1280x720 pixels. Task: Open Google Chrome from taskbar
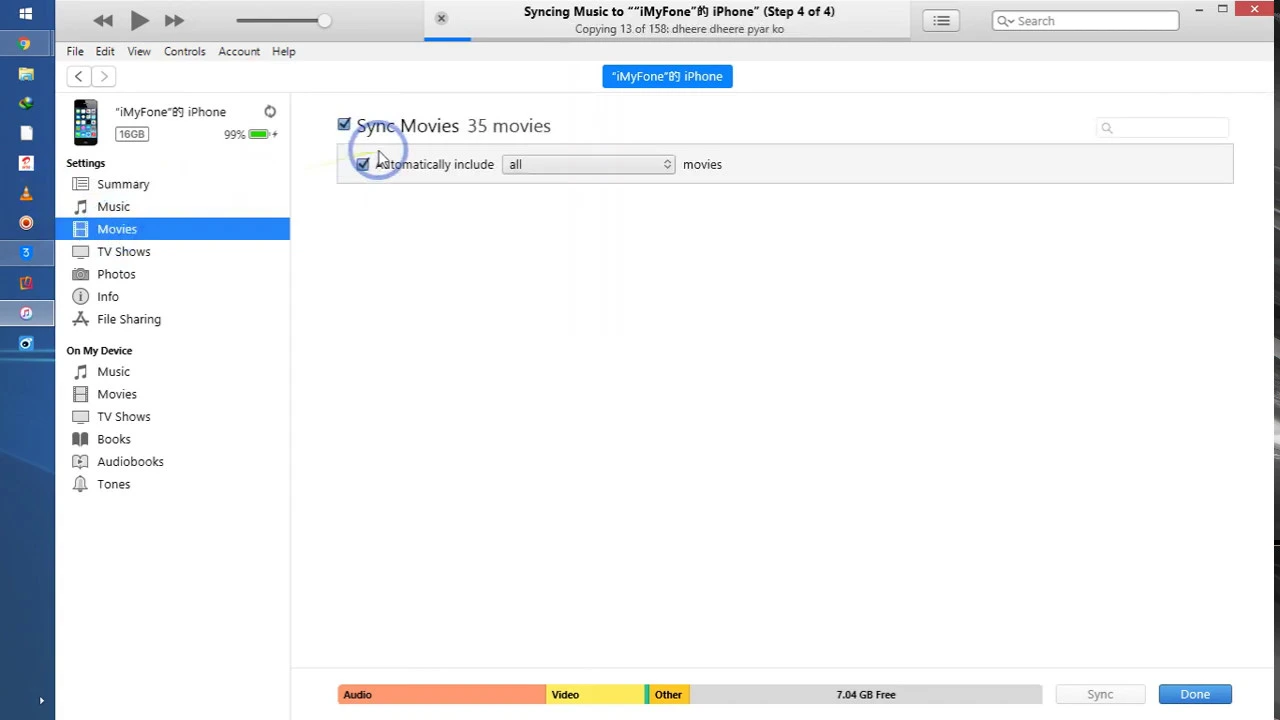[26, 44]
